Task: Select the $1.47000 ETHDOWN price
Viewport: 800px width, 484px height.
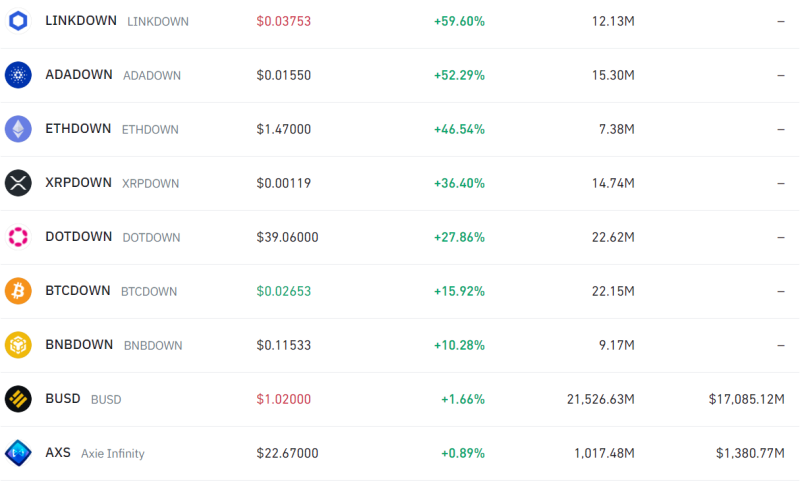Action: click(x=284, y=130)
